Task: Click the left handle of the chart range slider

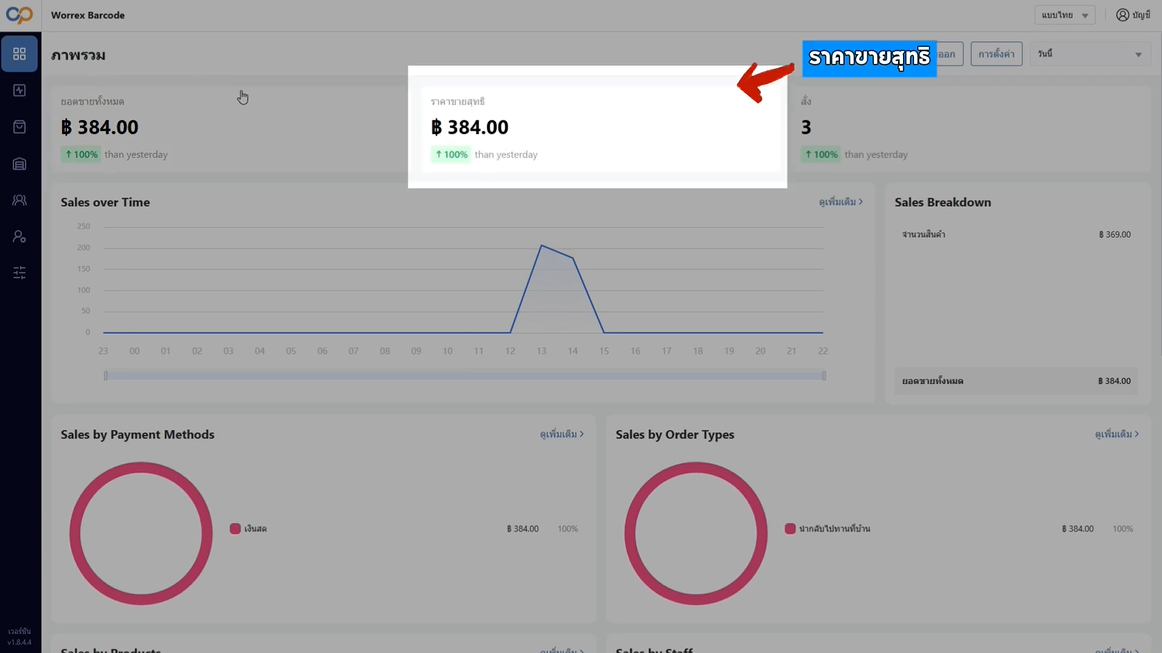Action: [x=106, y=376]
